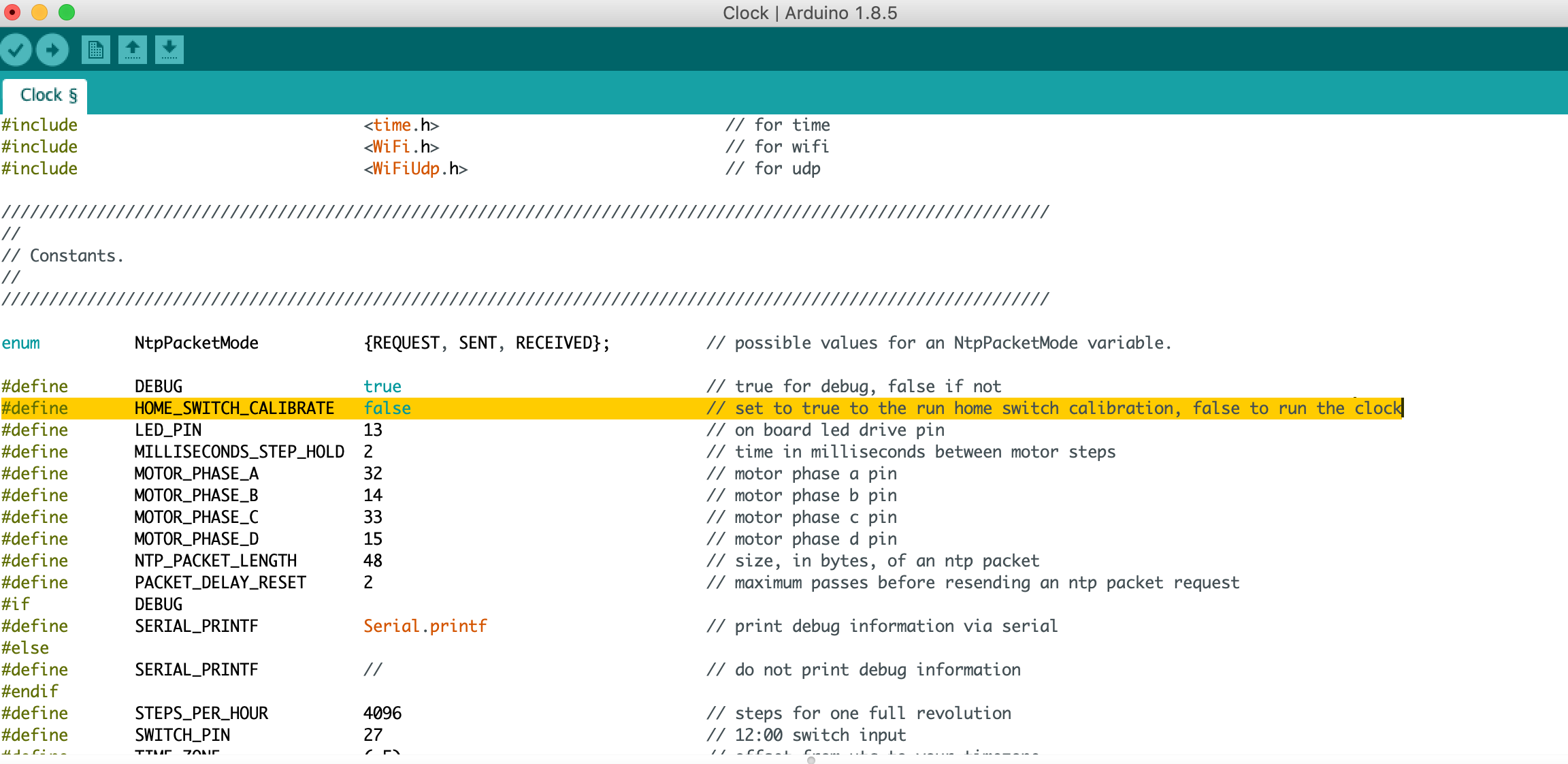Minimize the window using the yellow button
Viewport: 1568px width, 764px height.
click(x=39, y=12)
